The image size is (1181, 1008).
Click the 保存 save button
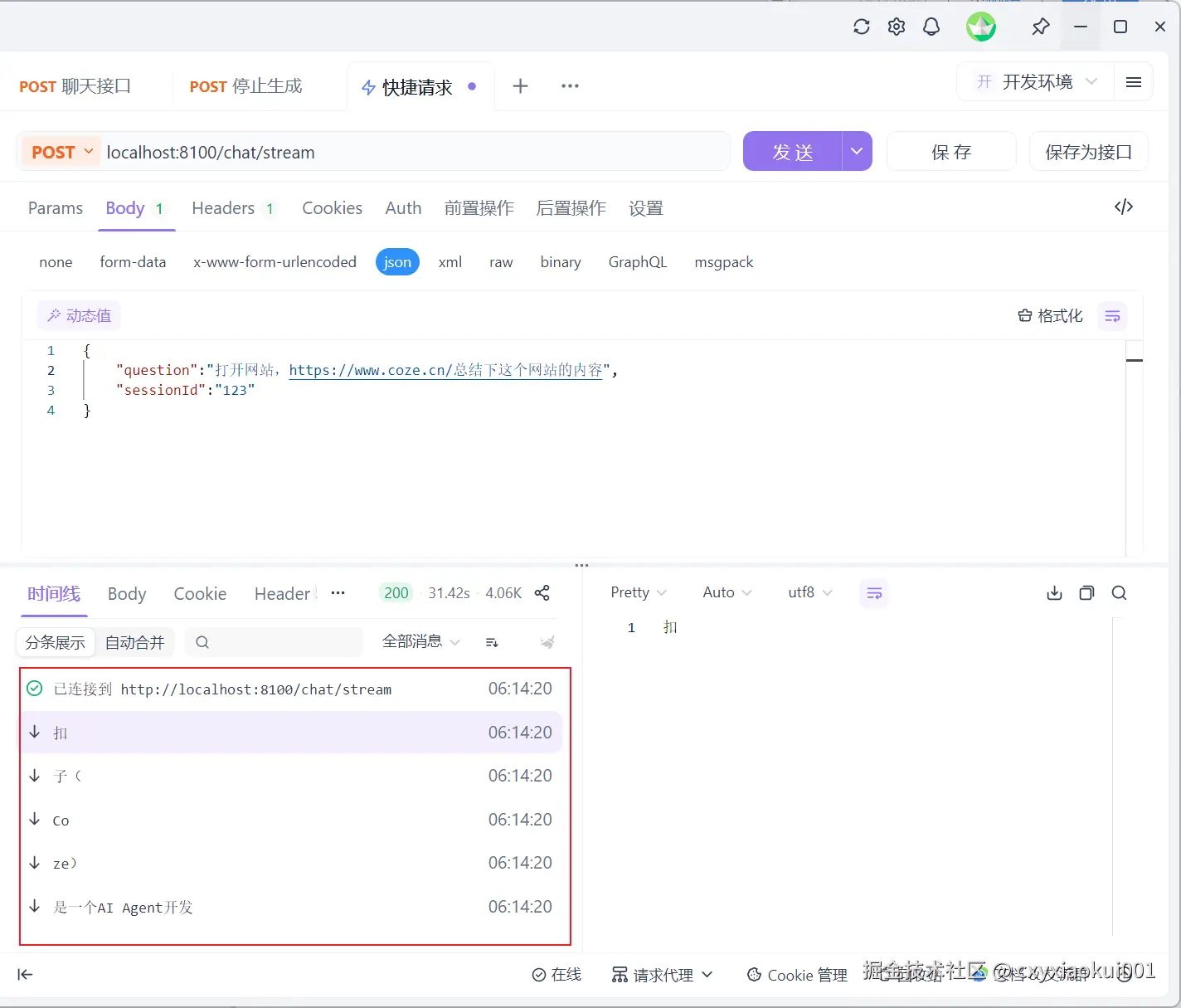point(951,152)
